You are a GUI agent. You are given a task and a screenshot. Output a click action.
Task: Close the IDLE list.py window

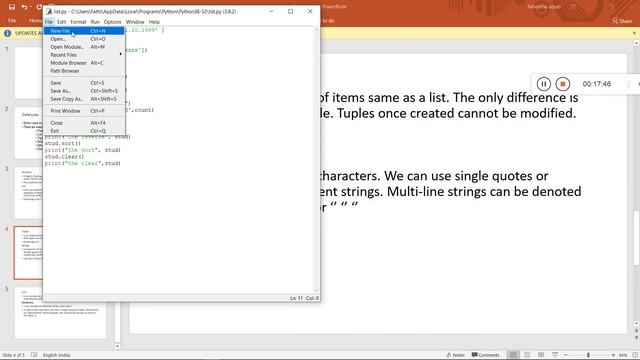coord(310,11)
